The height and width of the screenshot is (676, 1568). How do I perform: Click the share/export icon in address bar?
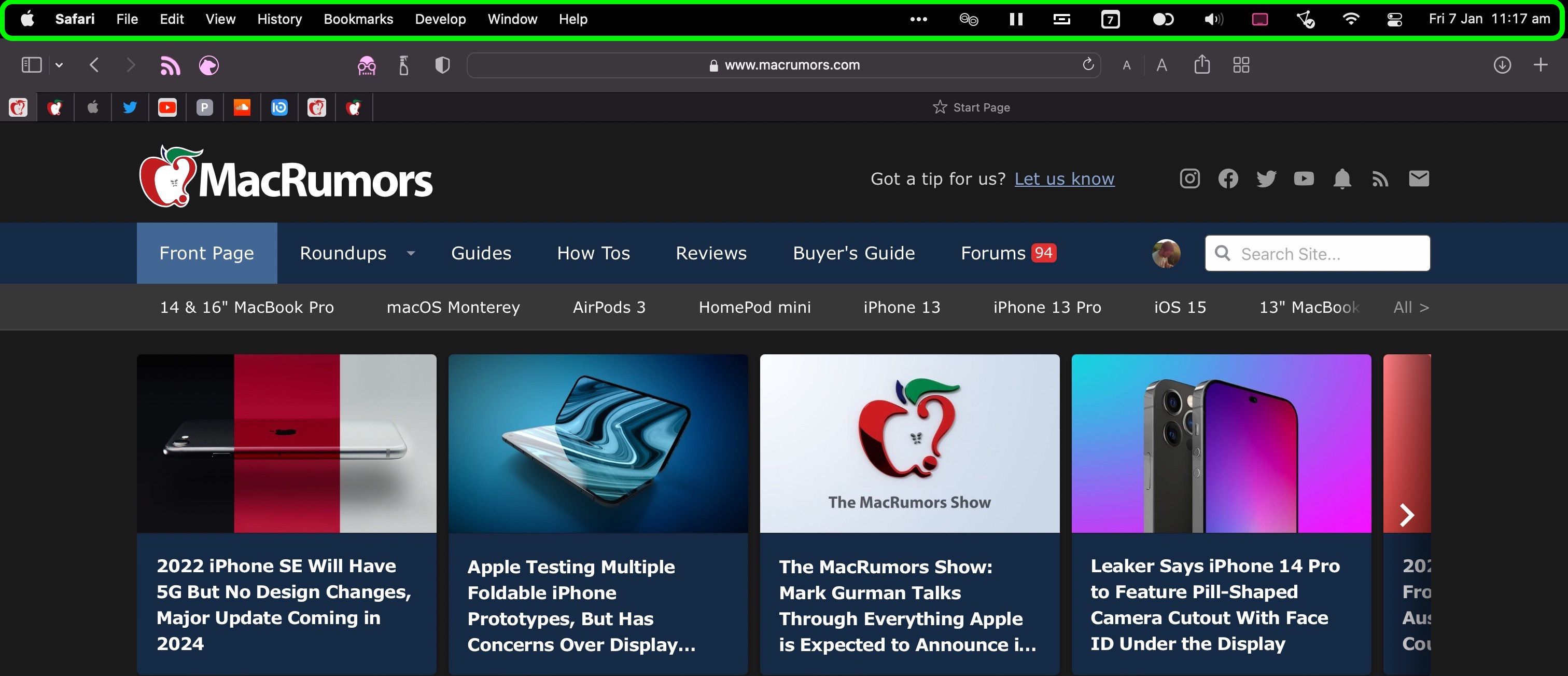point(1202,64)
